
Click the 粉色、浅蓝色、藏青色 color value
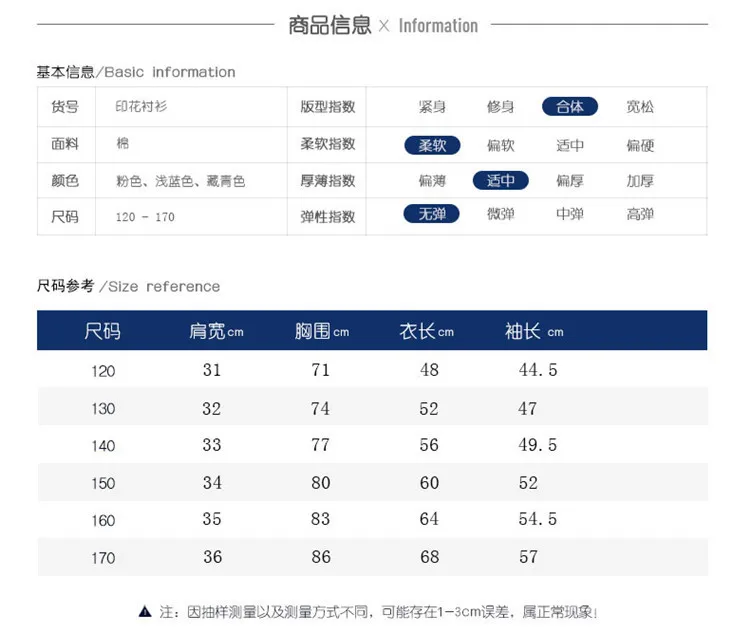click(x=180, y=181)
